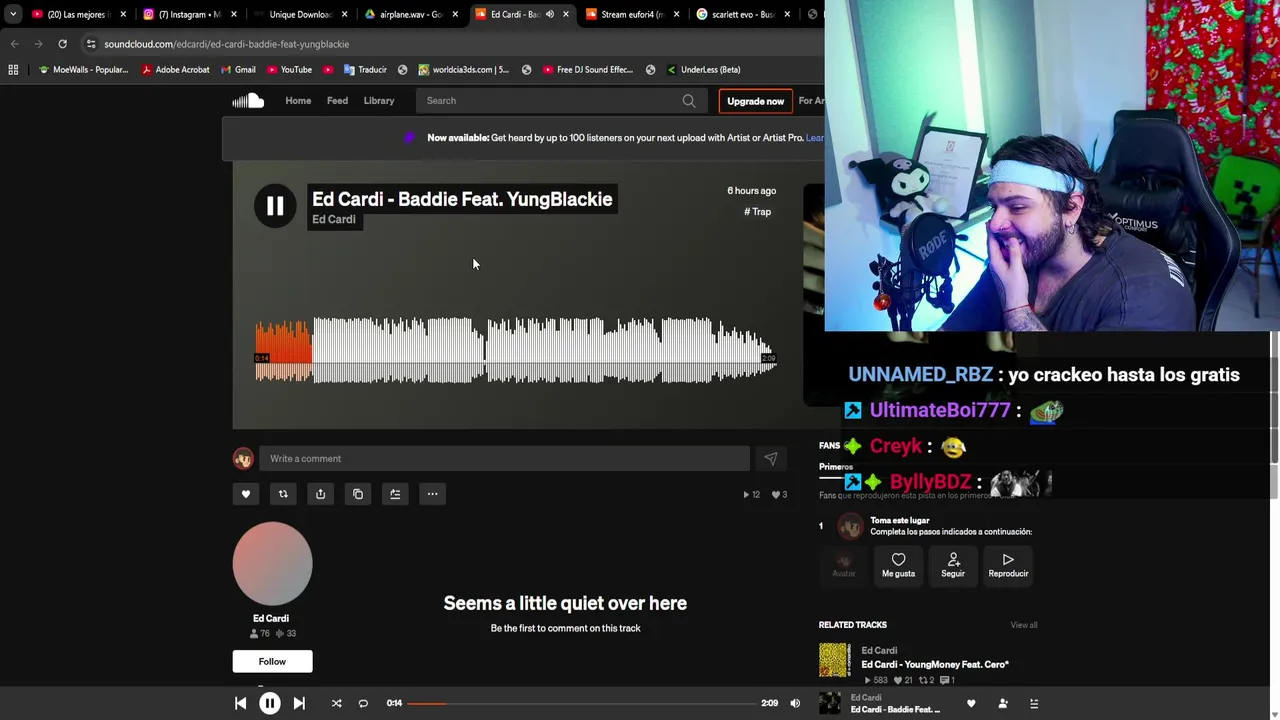Screen dimensions: 1280x720
Task: Skip to previous track in bottom player
Action: pos(241,703)
